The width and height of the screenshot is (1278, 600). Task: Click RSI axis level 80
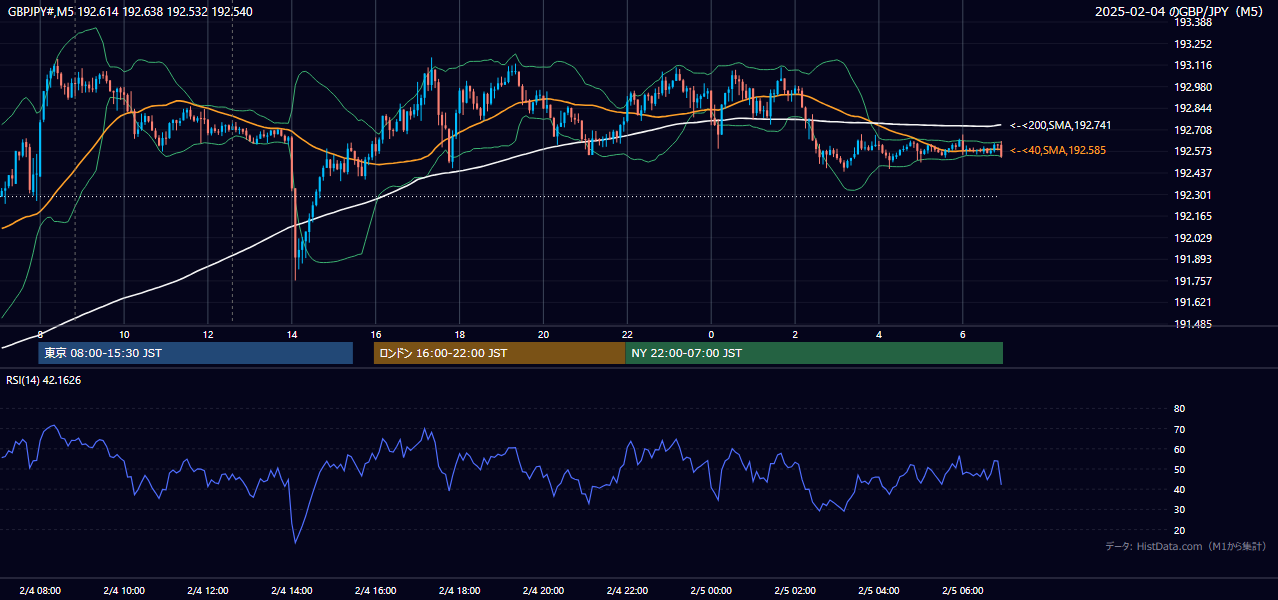pos(1179,409)
